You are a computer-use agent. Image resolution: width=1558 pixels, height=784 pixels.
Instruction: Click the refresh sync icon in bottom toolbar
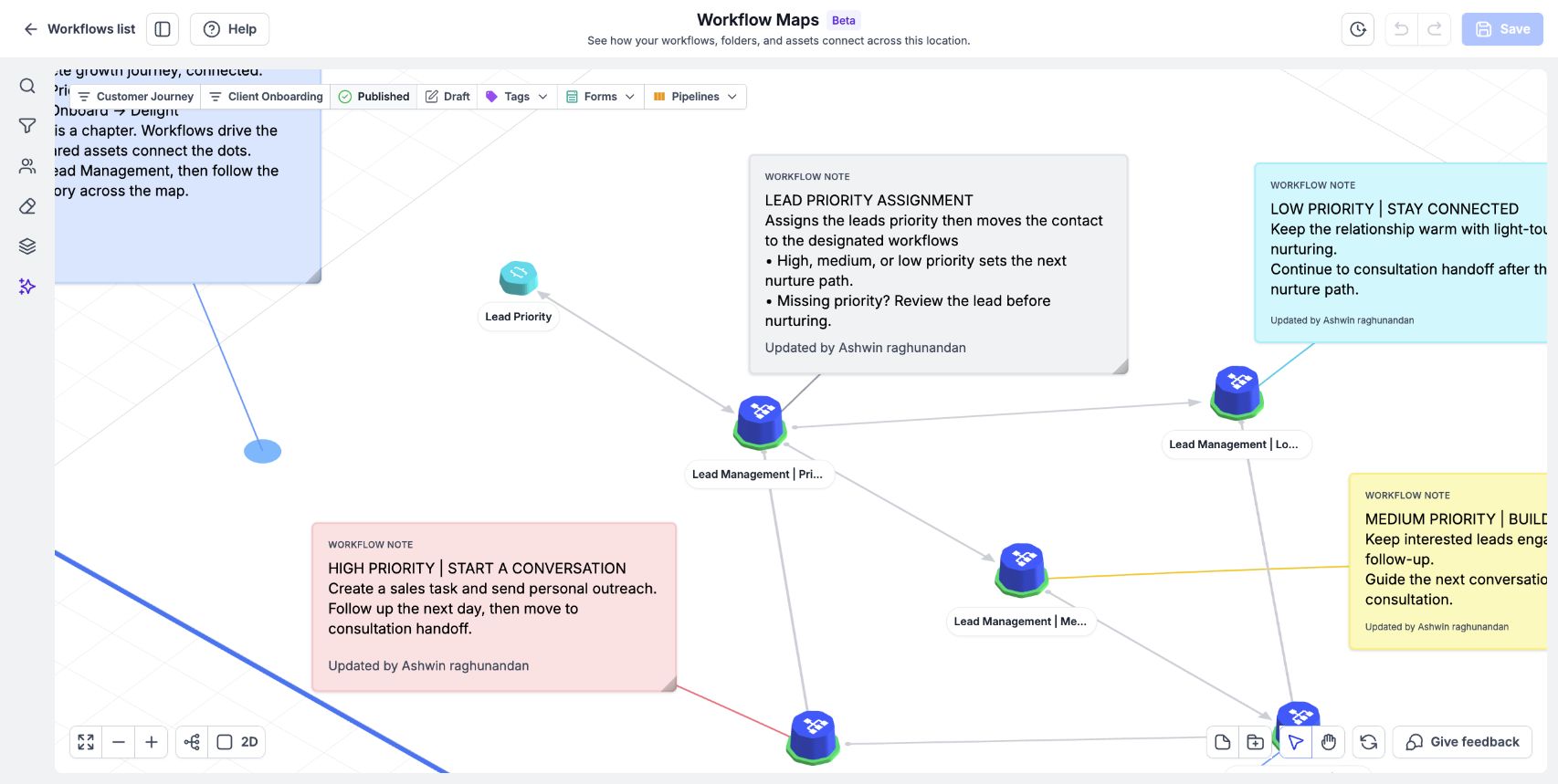click(1369, 742)
